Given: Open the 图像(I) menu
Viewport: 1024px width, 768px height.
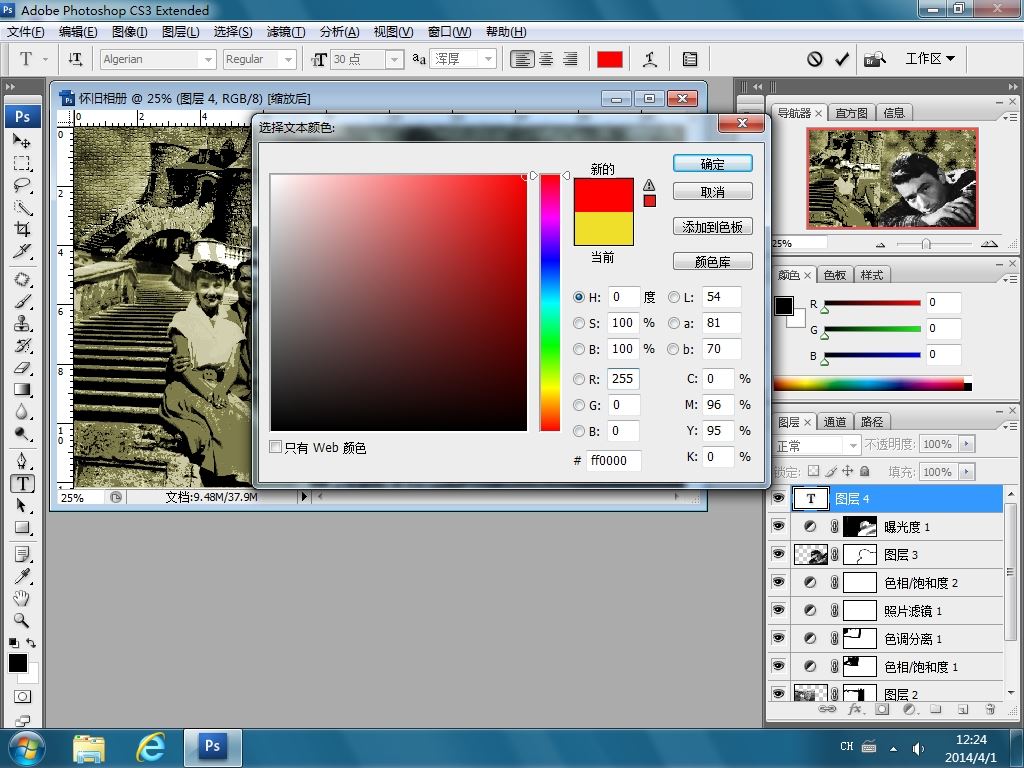Looking at the screenshot, I should pyautogui.click(x=129, y=32).
